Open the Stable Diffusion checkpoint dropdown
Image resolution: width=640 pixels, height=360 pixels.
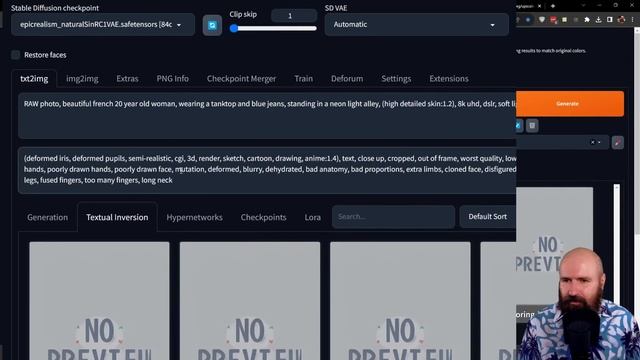point(103,24)
